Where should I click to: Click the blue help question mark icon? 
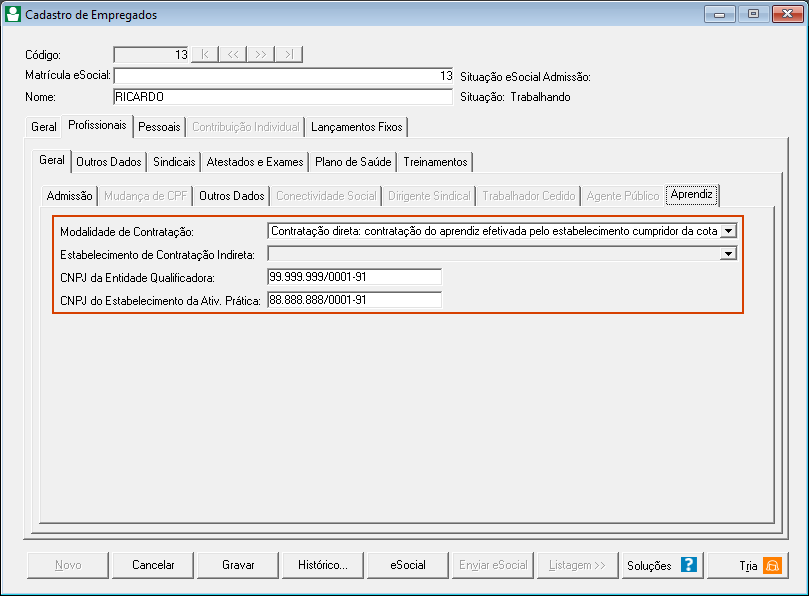pyautogui.click(x=688, y=565)
